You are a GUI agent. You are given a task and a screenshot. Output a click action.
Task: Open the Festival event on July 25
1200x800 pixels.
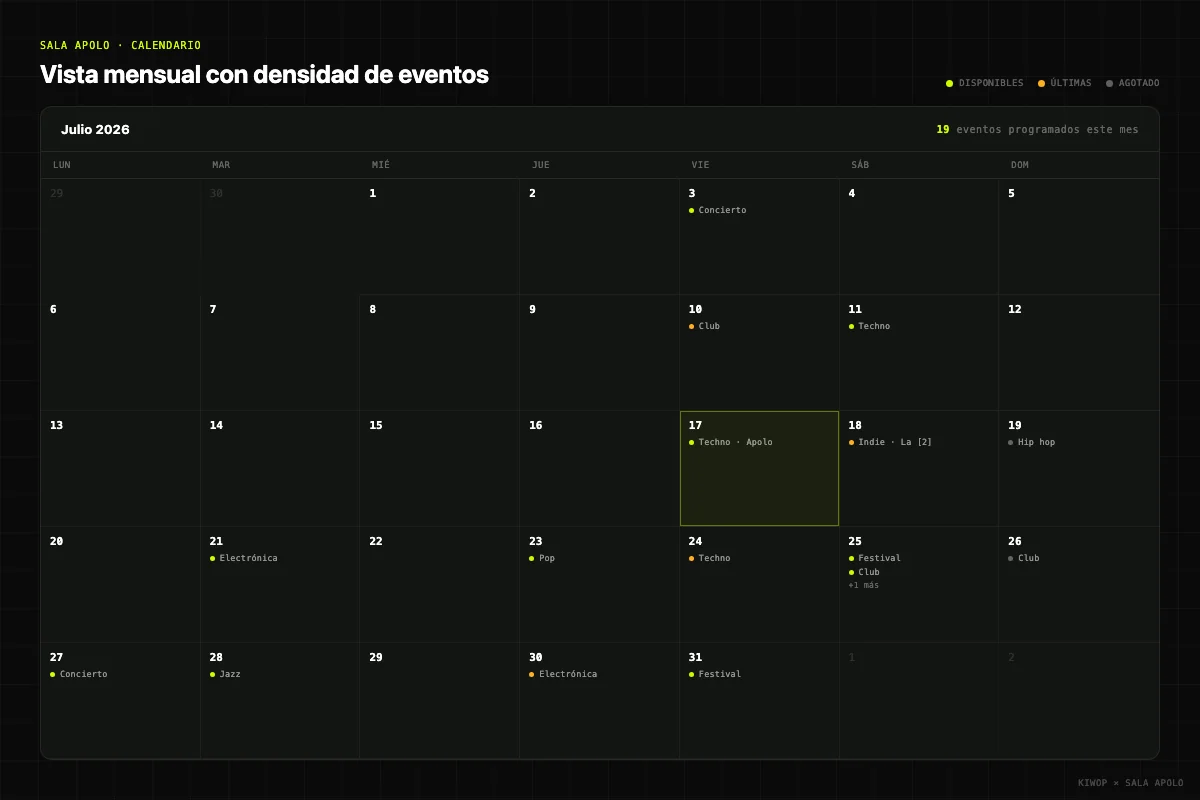pos(875,558)
